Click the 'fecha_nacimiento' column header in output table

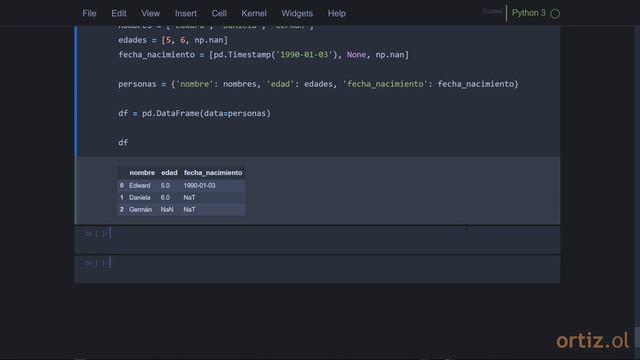213,173
